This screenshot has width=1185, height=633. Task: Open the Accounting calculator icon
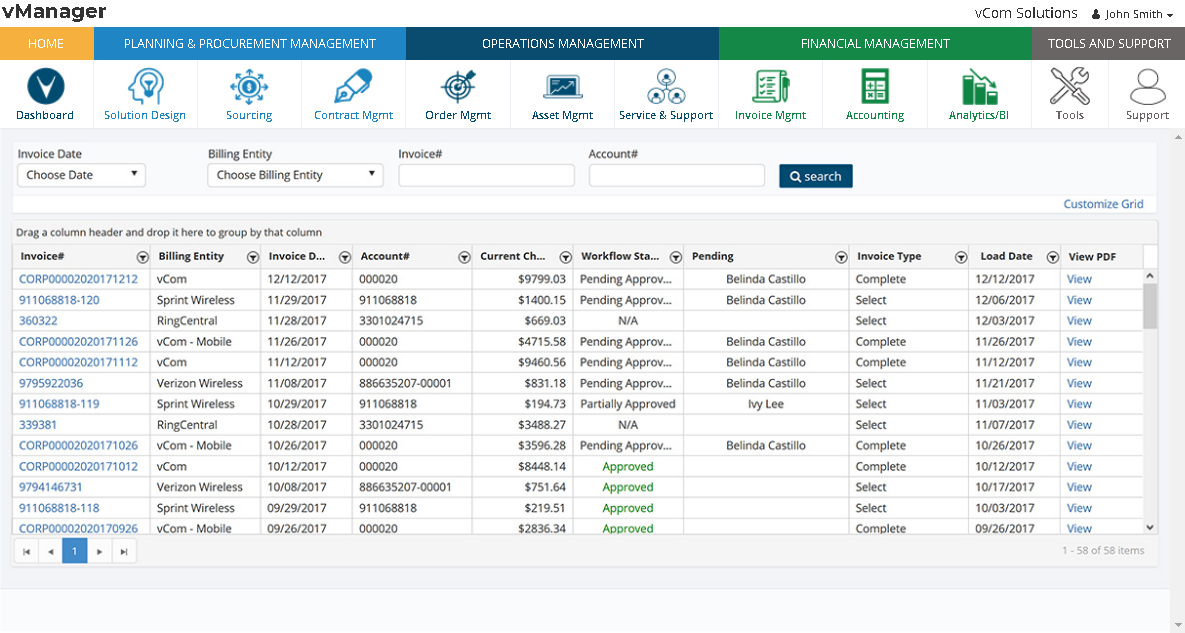click(x=875, y=88)
